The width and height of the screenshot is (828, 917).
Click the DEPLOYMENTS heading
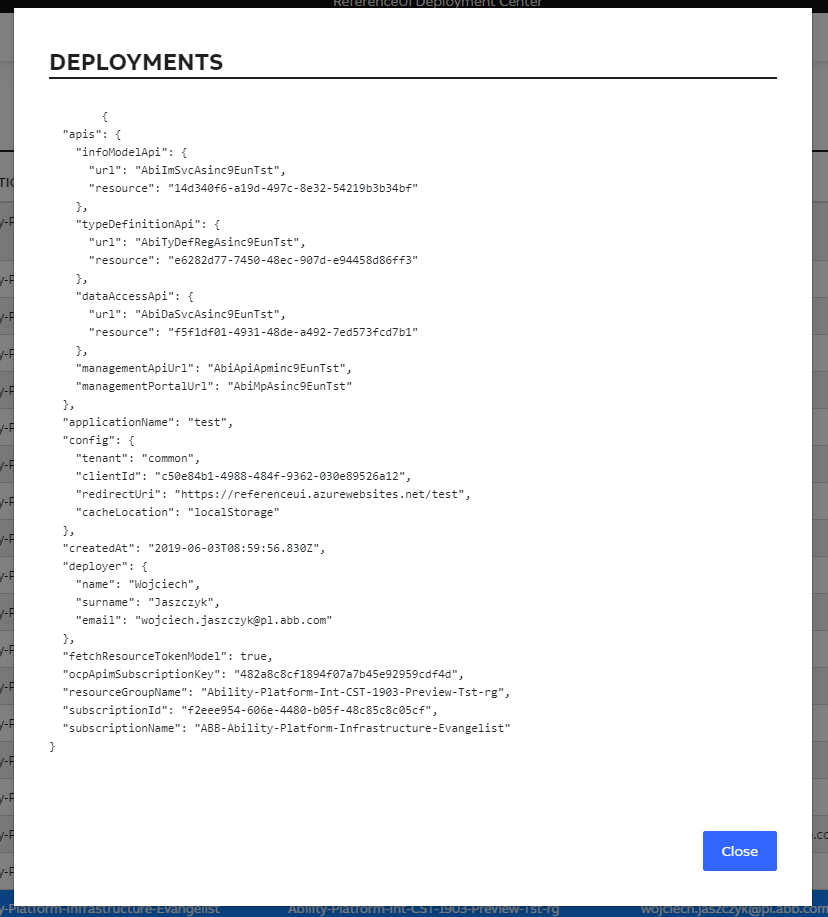136,63
